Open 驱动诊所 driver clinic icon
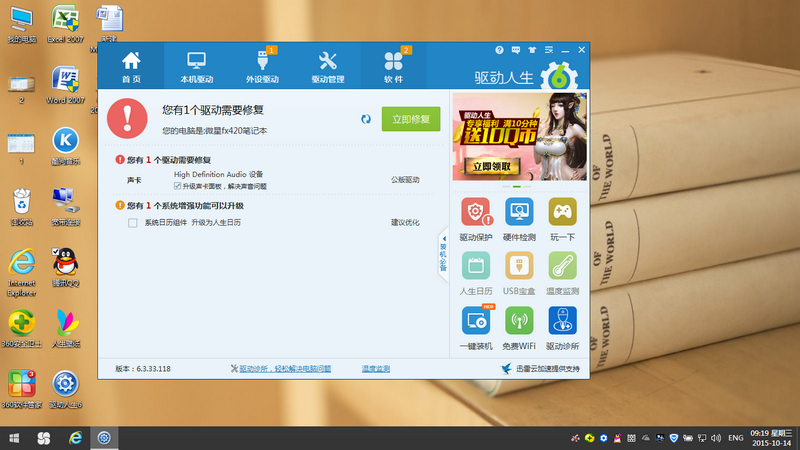800x450 pixels. (x=562, y=322)
